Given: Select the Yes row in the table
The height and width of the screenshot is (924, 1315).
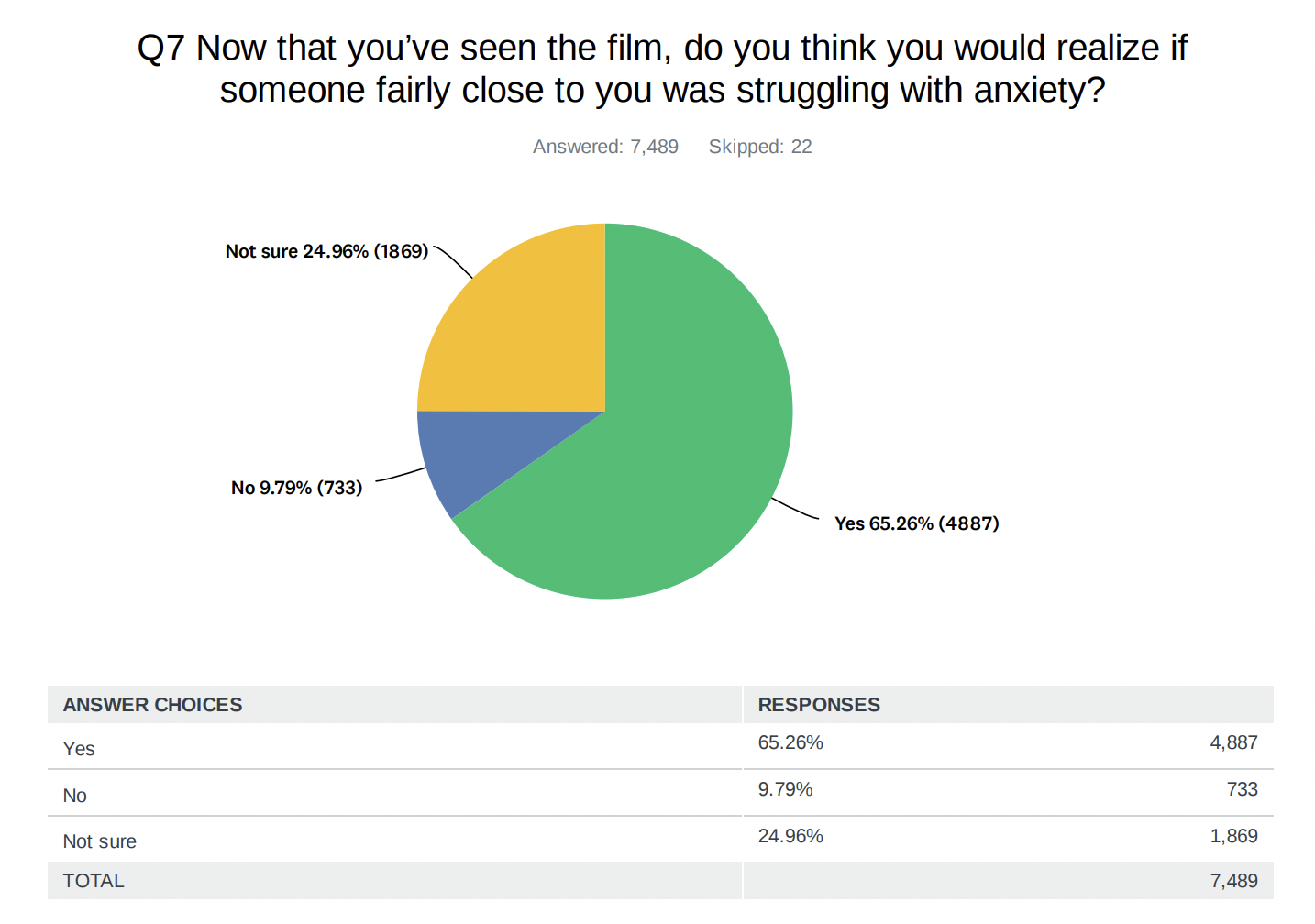Looking at the screenshot, I should [660, 746].
